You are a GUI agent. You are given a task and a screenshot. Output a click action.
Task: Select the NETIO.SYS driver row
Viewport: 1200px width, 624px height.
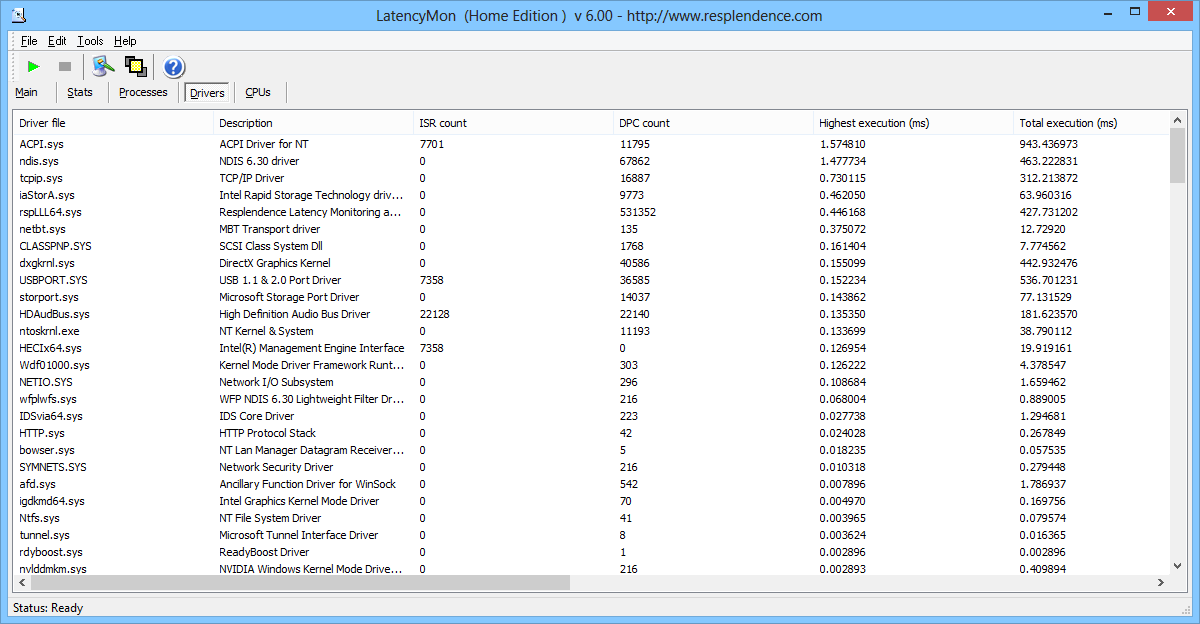[591, 382]
